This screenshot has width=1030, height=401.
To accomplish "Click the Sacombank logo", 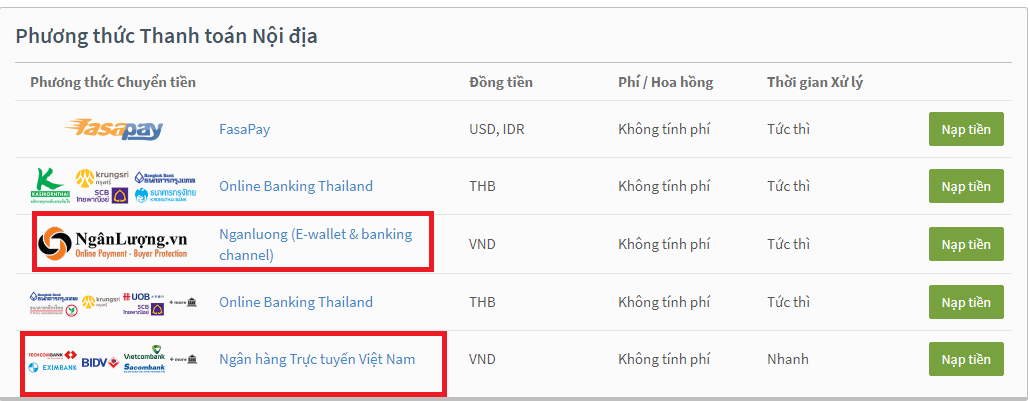I will coord(145,367).
